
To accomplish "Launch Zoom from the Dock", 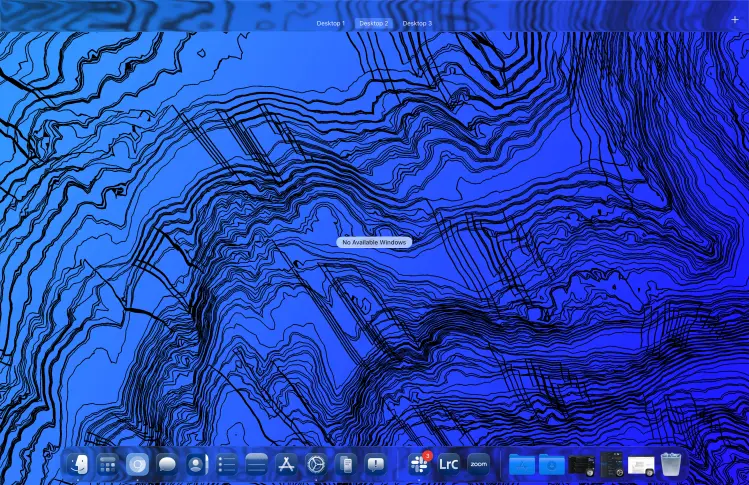I will [479, 464].
